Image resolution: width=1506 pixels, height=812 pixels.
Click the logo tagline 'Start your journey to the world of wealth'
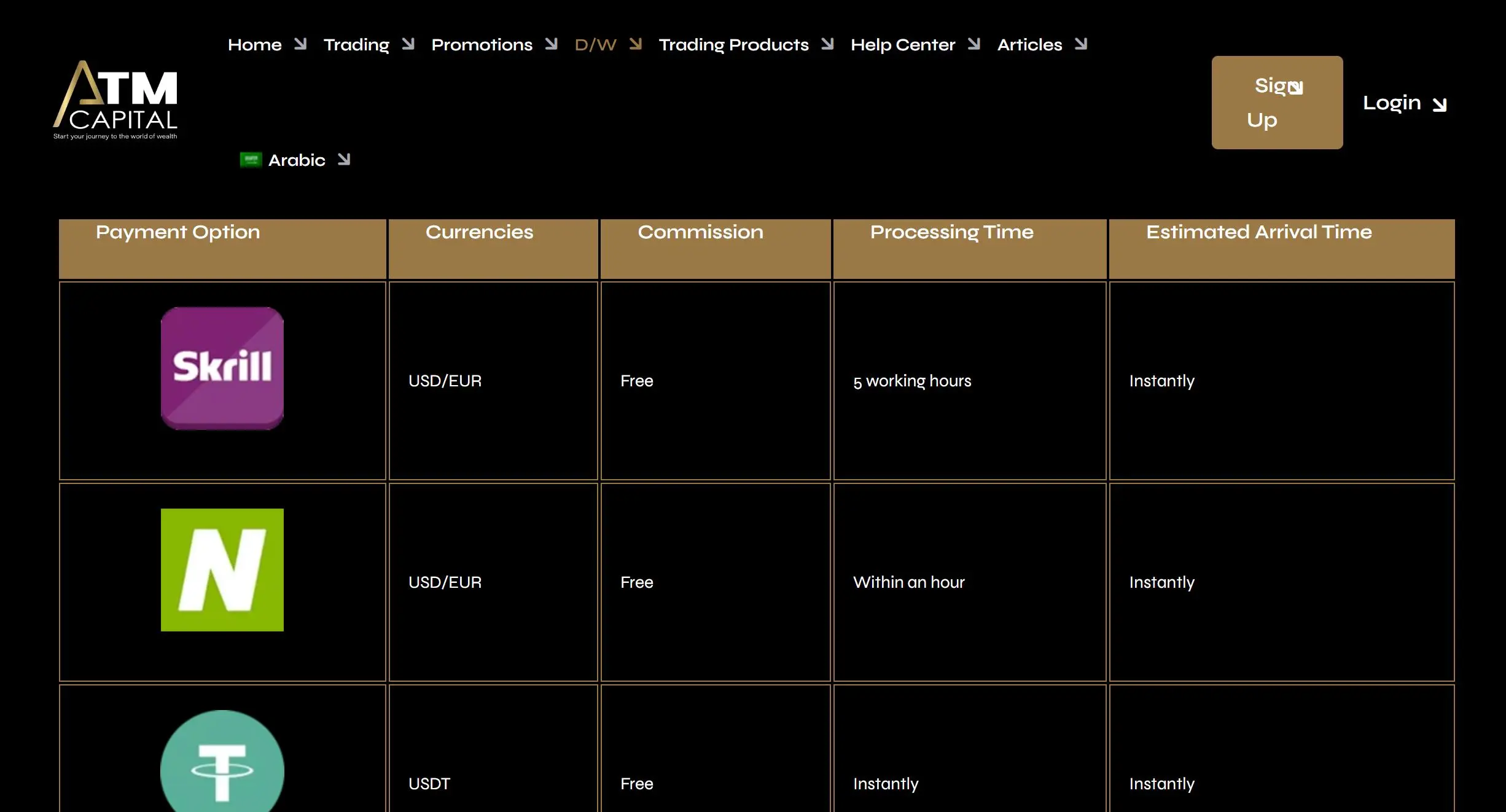click(x=115, y=136)
